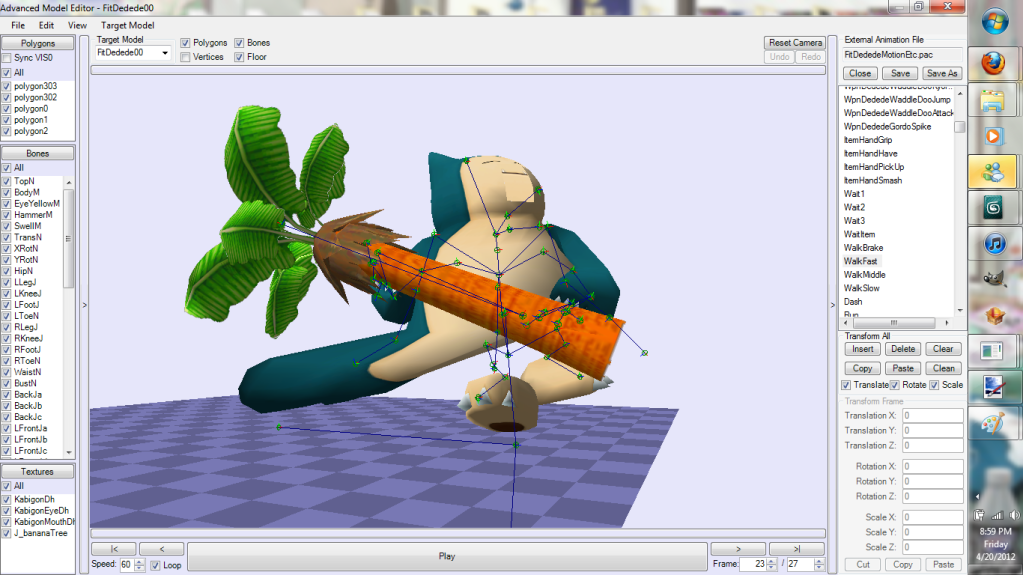The width and height of the screenshot is (1023, 575).
Task: Open the green spiral app taskbar icon
Action: point(993,208)
